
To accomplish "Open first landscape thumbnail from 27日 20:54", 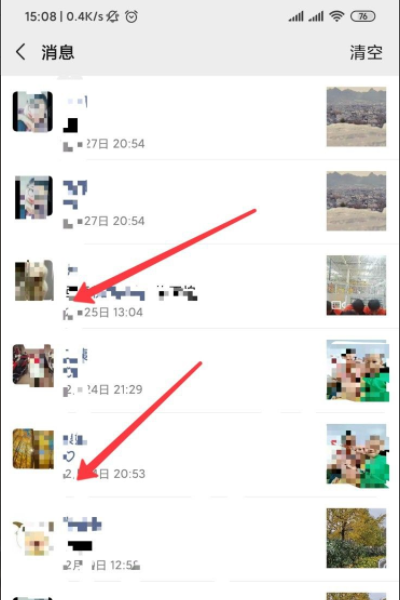I will pos(356,116).
